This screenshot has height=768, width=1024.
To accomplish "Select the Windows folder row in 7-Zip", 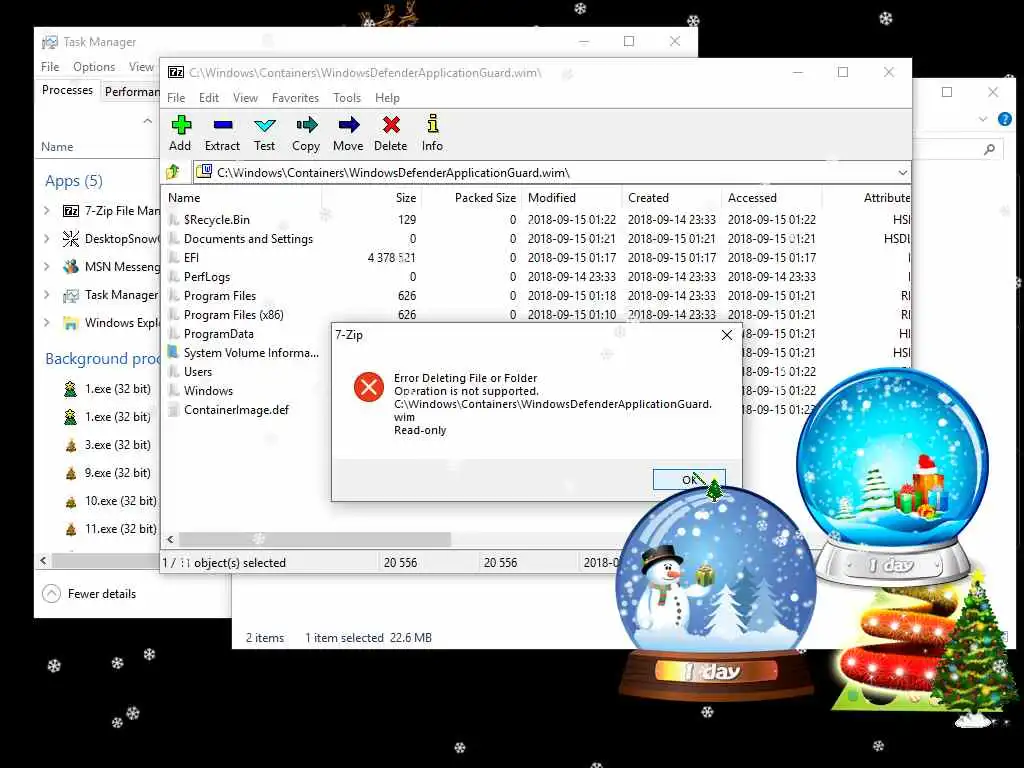I will 208,391.
